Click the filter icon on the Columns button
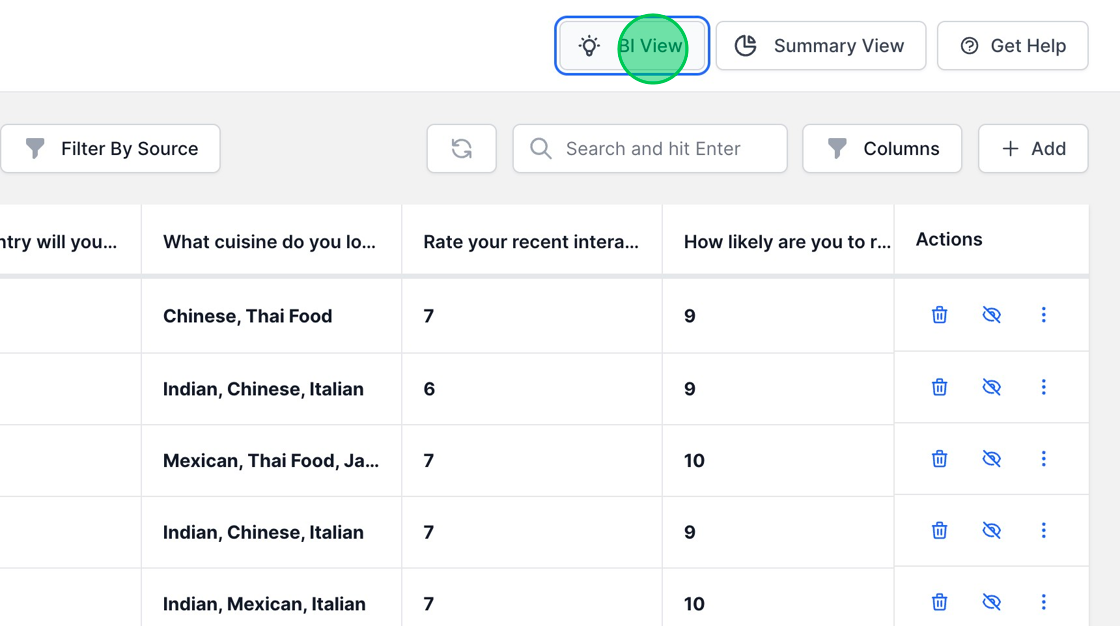 click(837, 148)
